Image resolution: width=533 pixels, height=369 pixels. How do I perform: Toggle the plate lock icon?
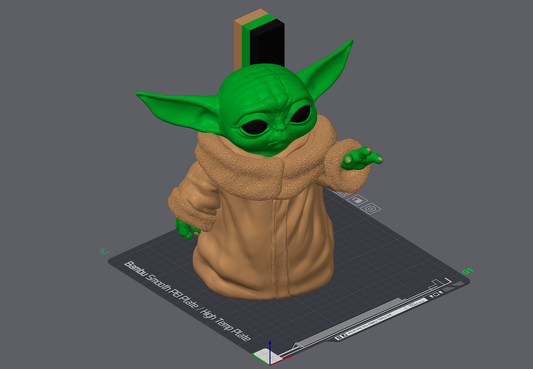357,200
